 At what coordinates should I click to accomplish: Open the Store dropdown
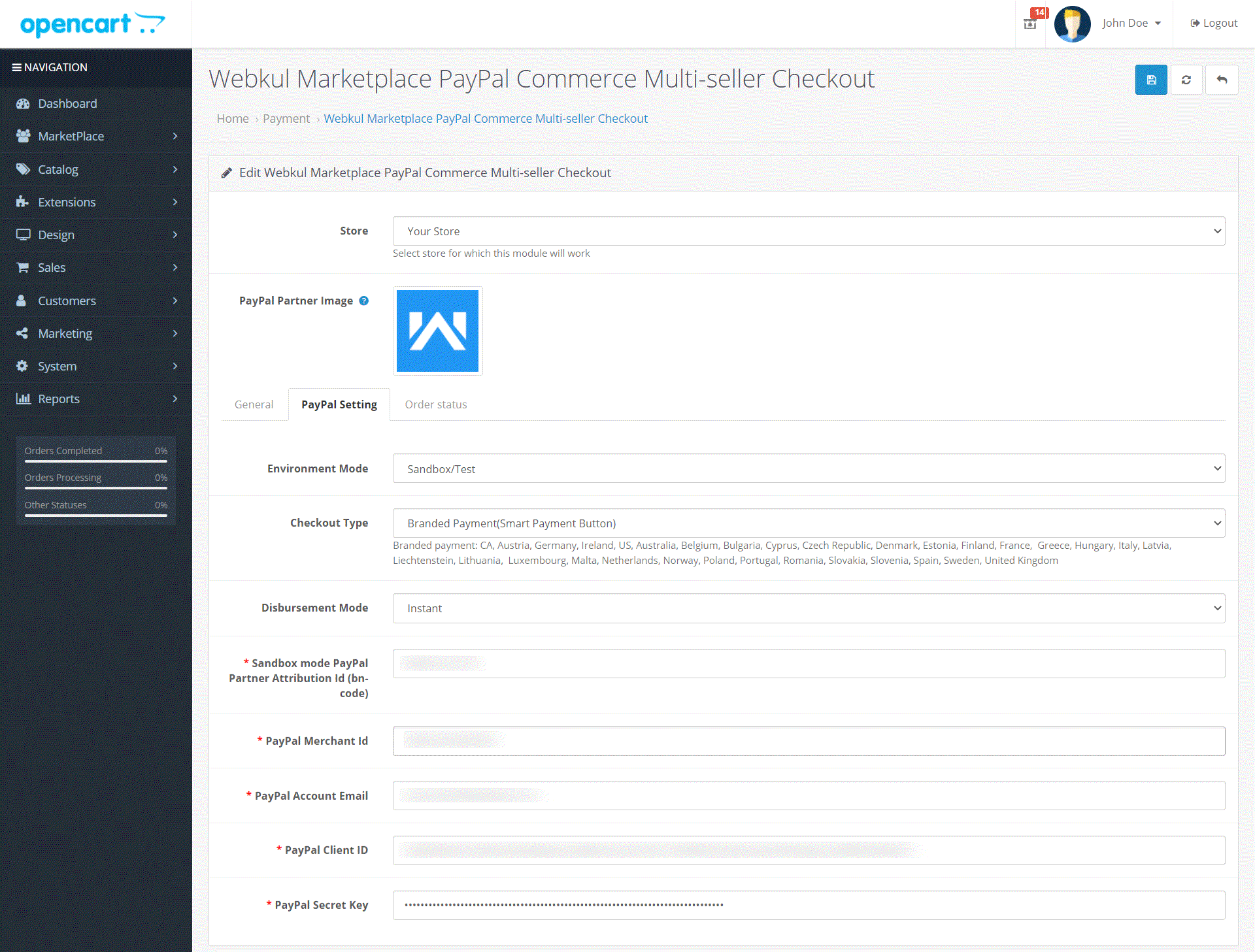pos(809,231)
